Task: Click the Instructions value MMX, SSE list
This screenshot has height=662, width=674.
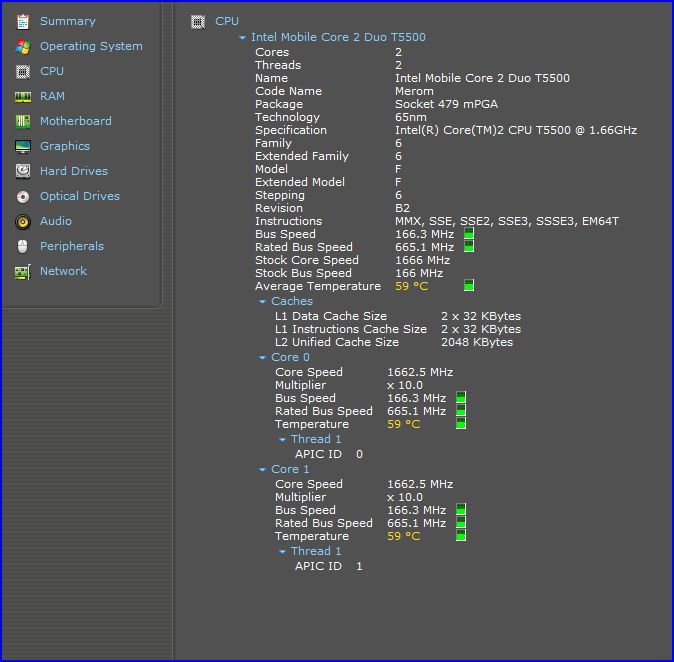Action: point(507,221)
